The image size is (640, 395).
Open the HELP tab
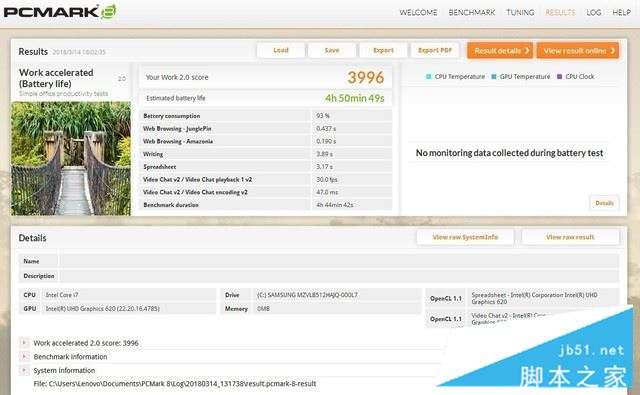tap(621, 13)
